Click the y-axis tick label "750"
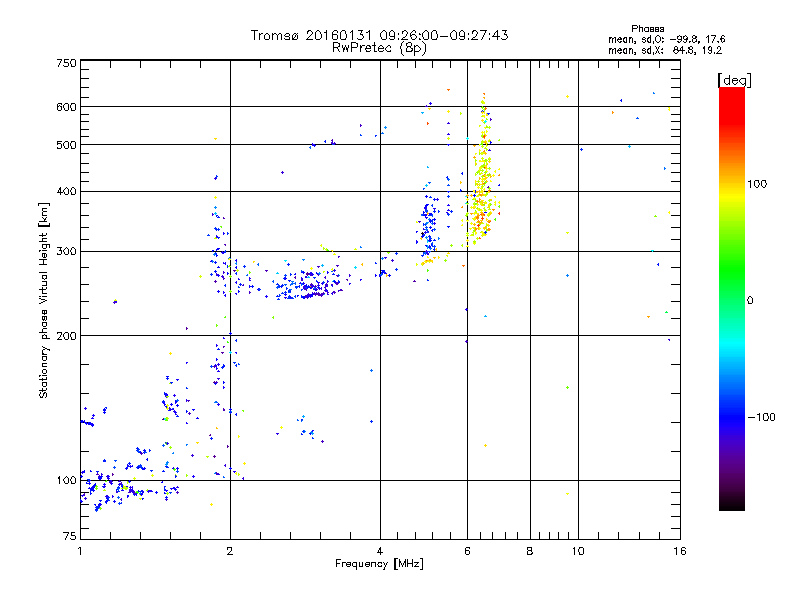The height and width of the screenshot is (600, 800). [66, 63]
